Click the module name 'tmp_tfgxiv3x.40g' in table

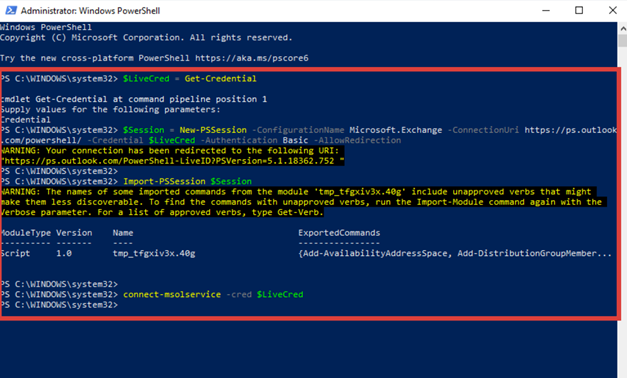154,253
